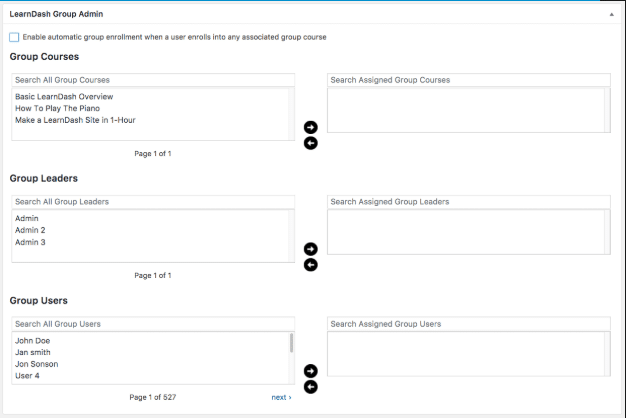Click Page 1 of 527 text

pos(153,397)
